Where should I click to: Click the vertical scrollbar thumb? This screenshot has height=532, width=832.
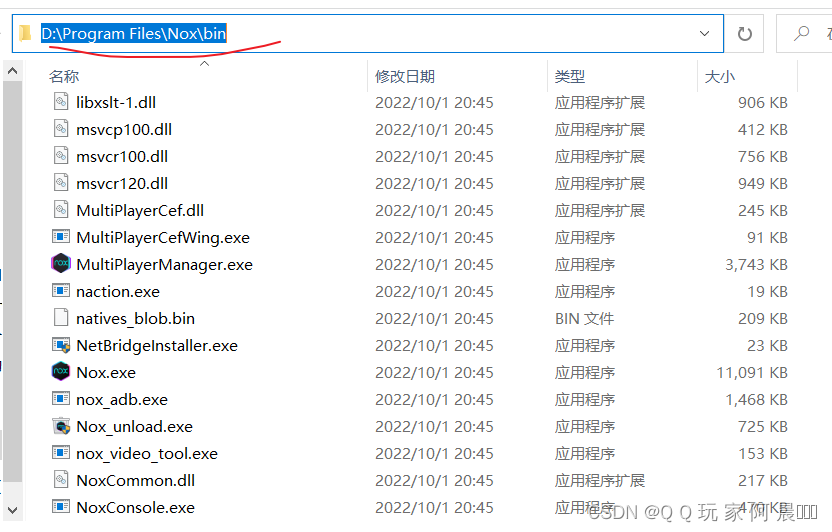13,281
